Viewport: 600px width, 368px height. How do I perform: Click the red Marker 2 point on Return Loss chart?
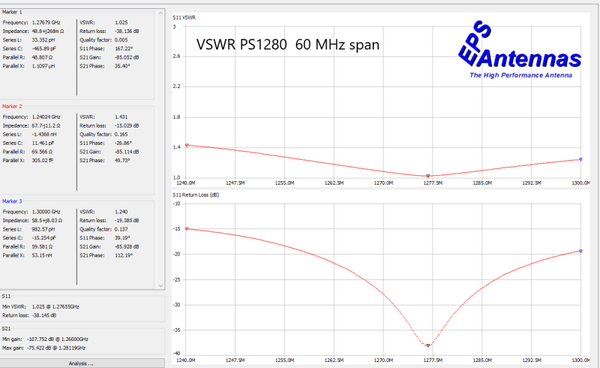[x=187, y=229]
